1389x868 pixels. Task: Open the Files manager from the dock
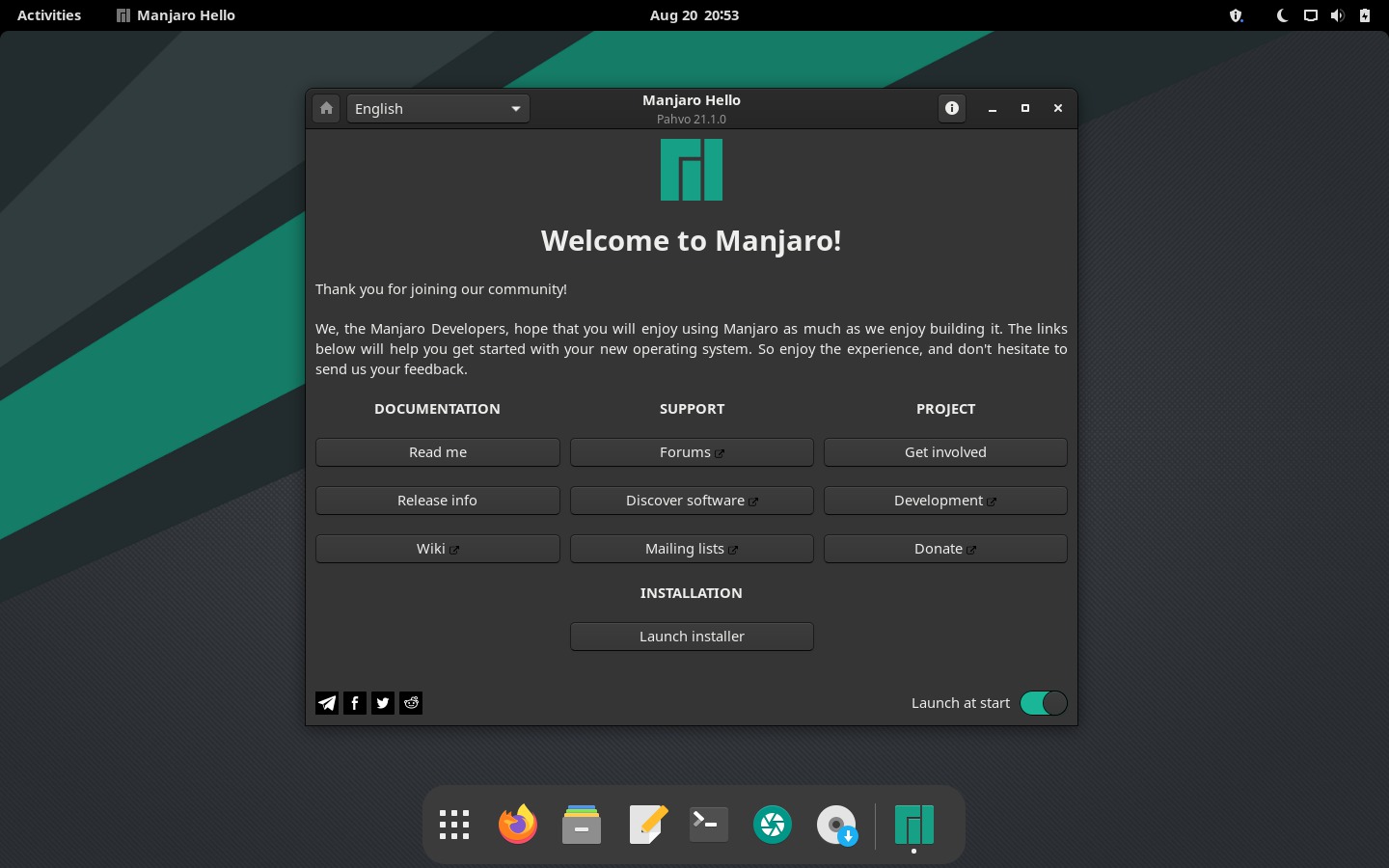point(582,825)
